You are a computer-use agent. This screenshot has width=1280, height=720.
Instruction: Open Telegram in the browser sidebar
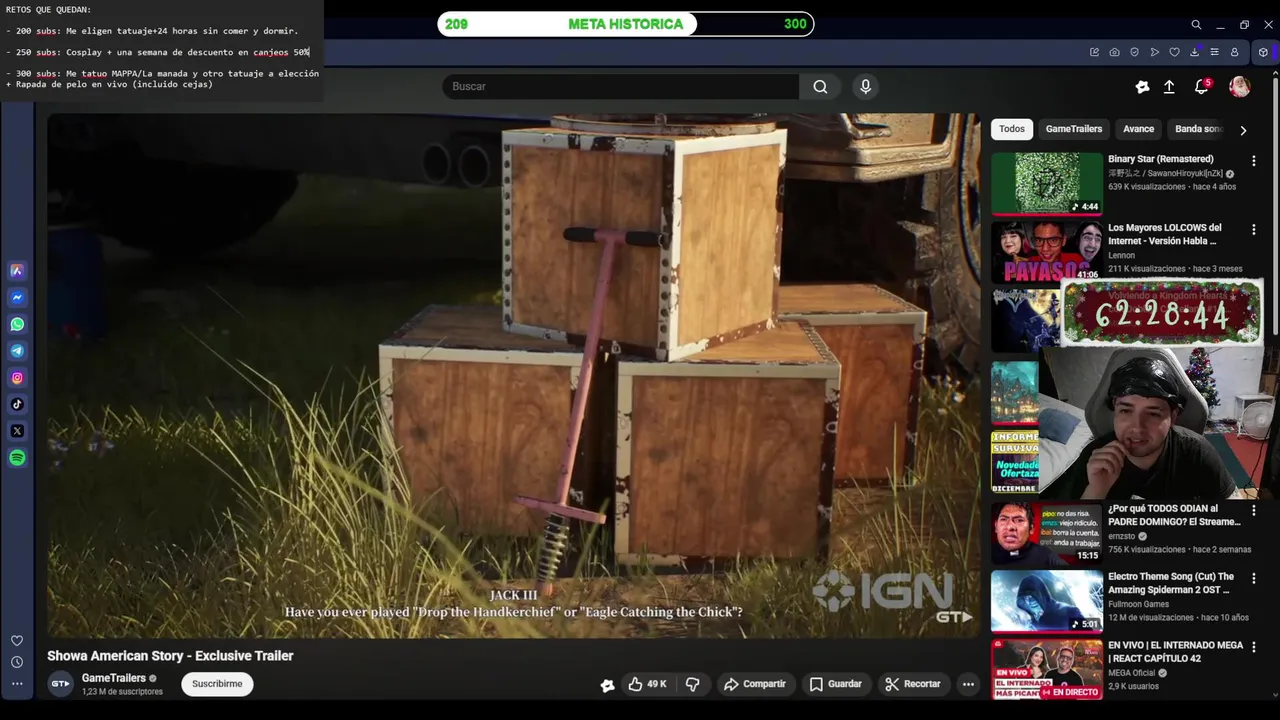(17, 351)
